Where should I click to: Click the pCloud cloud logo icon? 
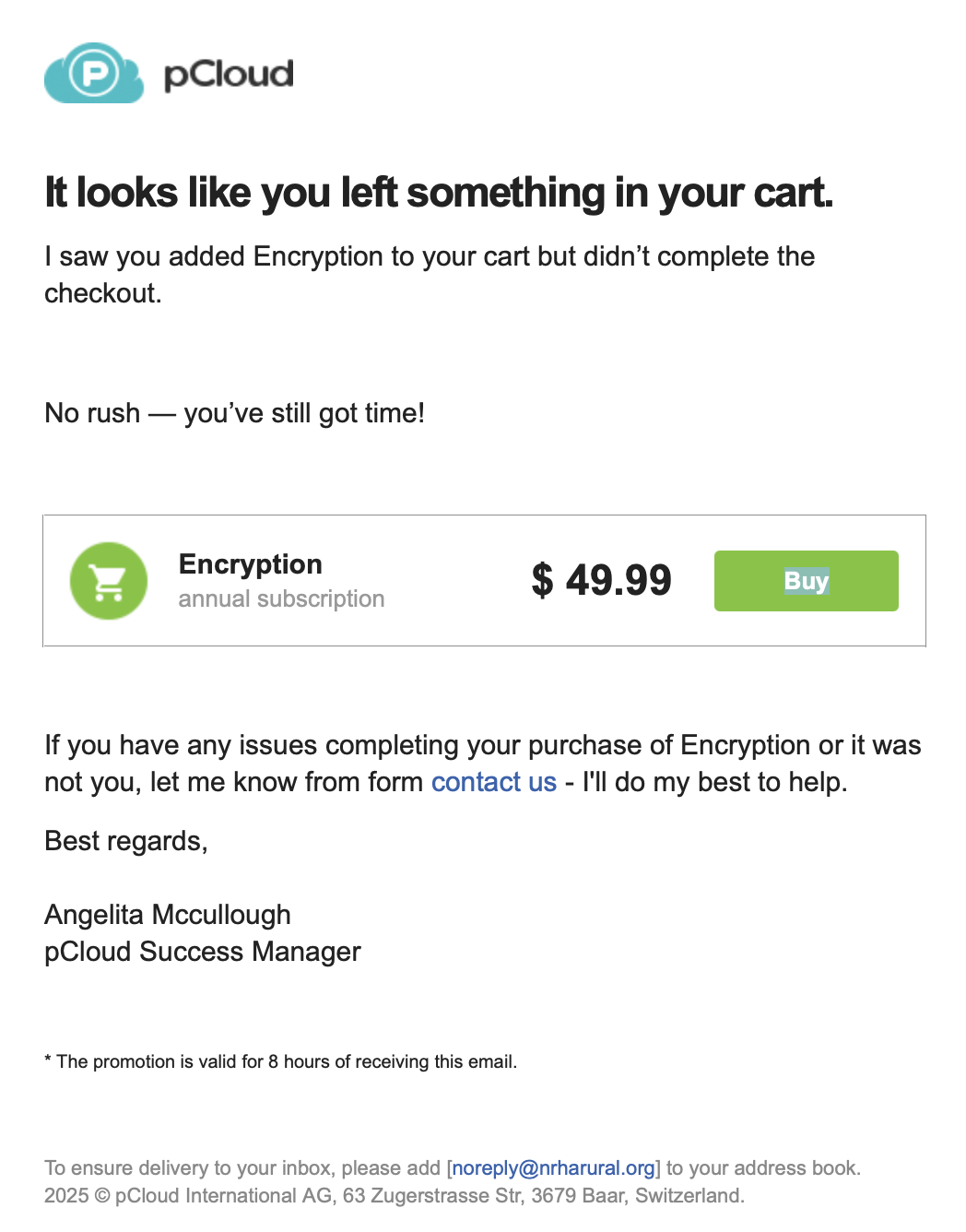(x=94, y=73)
